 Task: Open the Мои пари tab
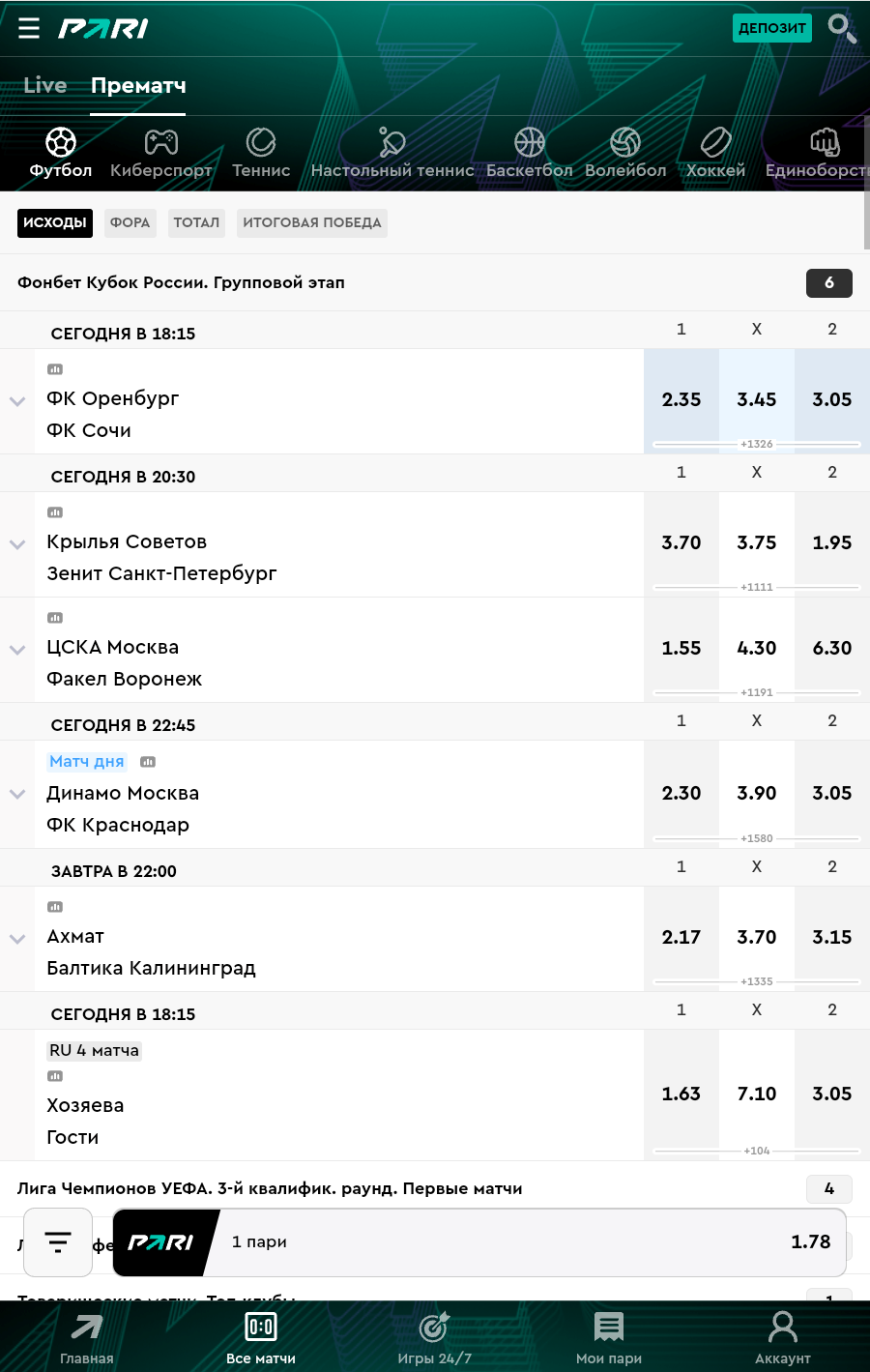point(609,1337)
